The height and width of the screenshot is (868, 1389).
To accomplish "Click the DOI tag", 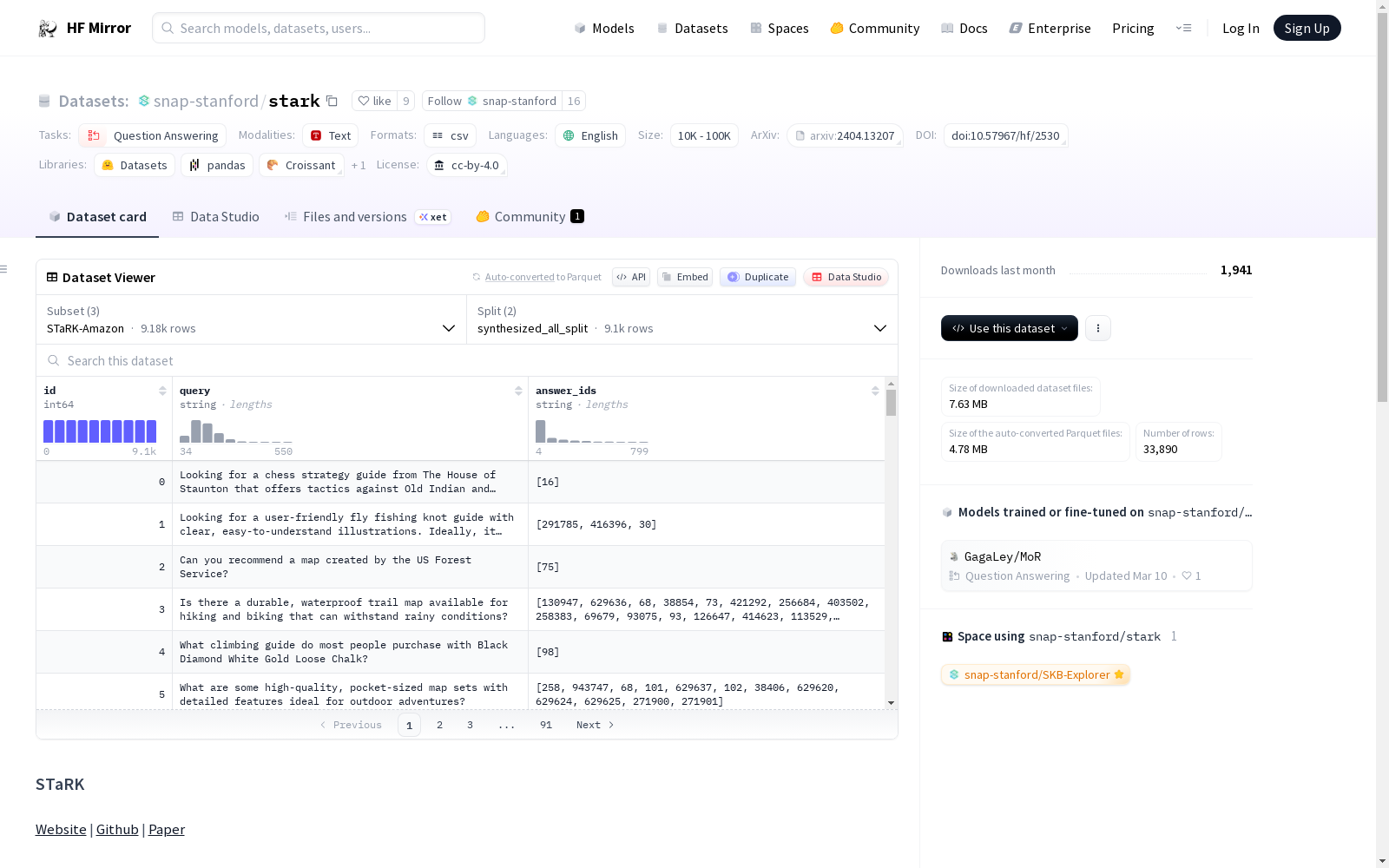I will [1005, 135].
